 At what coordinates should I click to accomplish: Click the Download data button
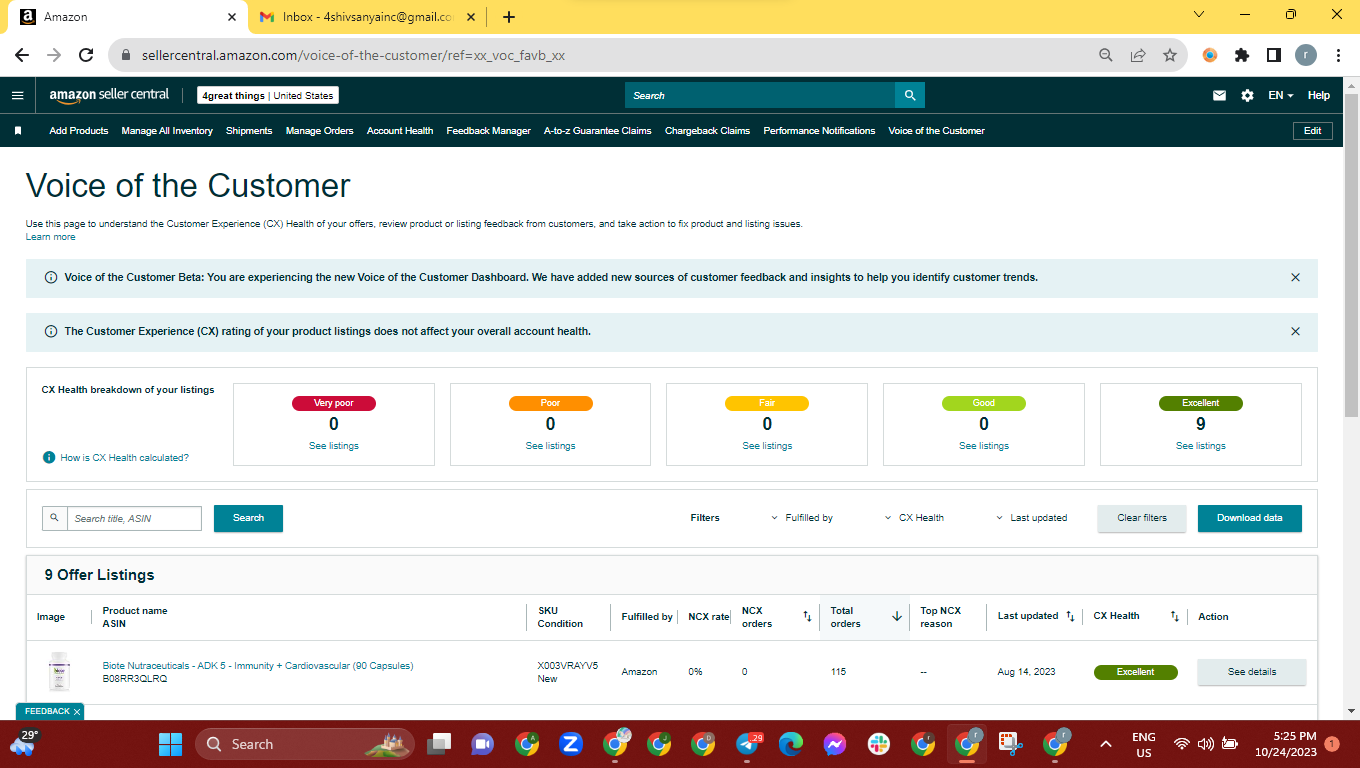[x=1250, y=518]
